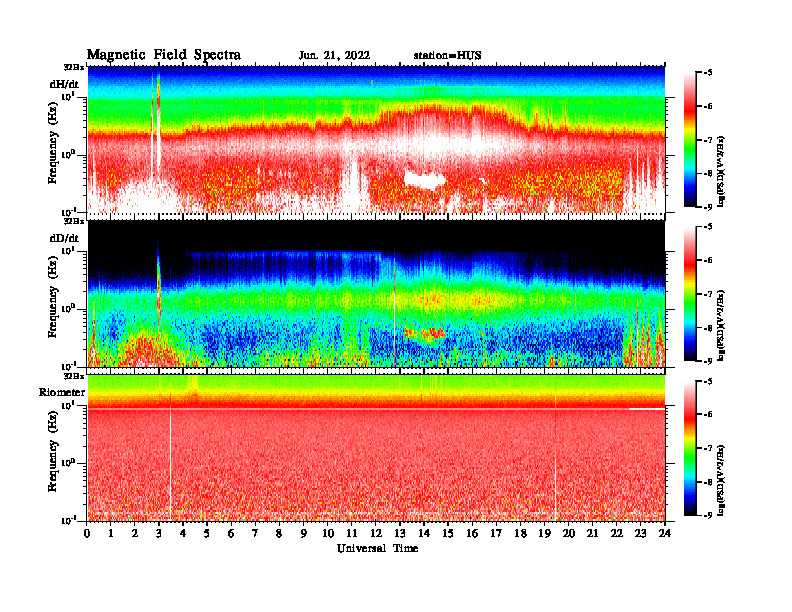Click the "station=HUS" label
This screenshot has height=612, width=792.
click(447, 56)
